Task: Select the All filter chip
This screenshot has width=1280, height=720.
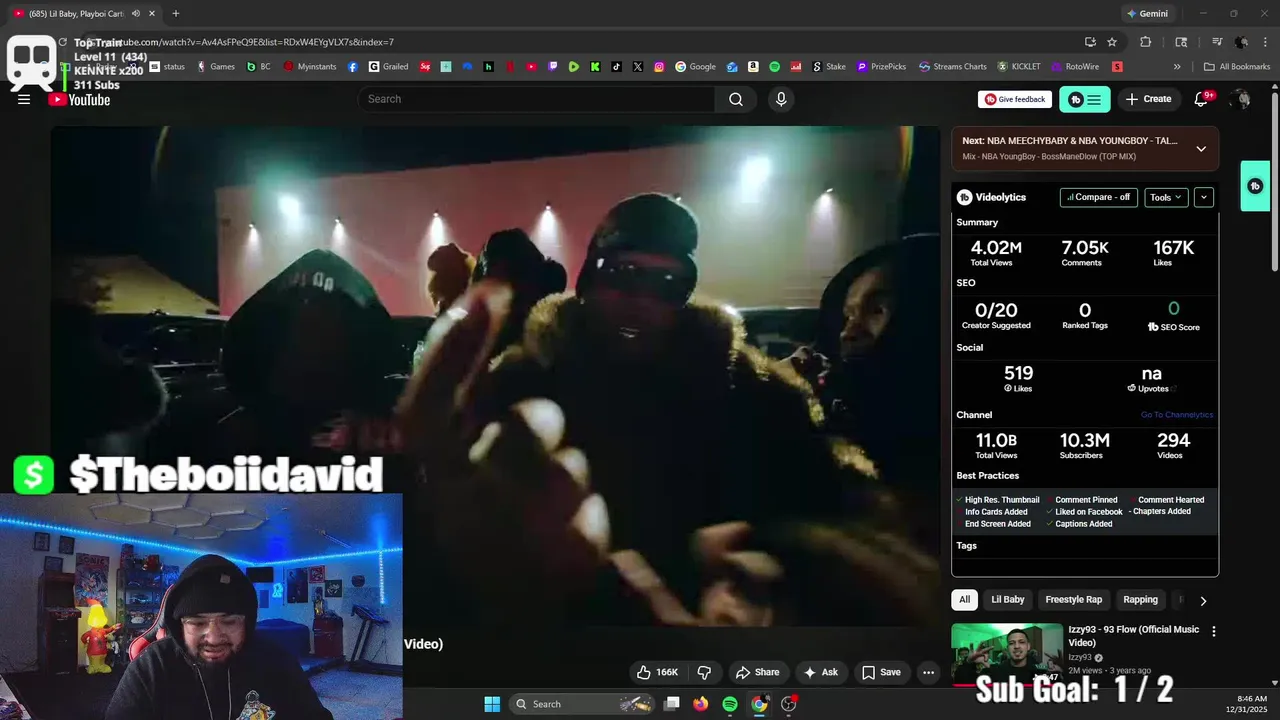Action: (x=964, y=600)
